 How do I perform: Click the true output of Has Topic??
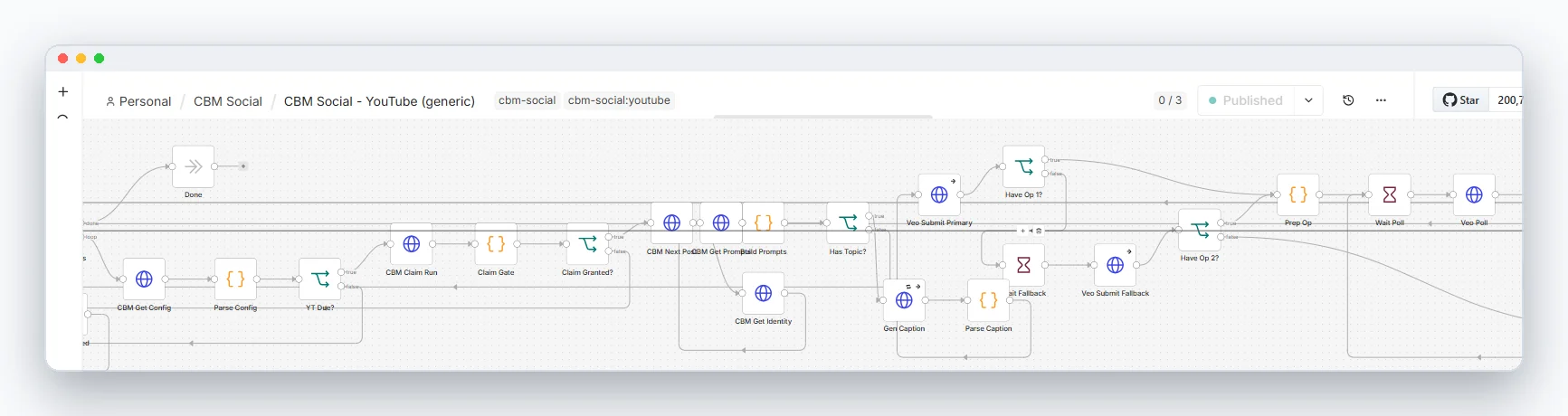click(x=870, y=215)
